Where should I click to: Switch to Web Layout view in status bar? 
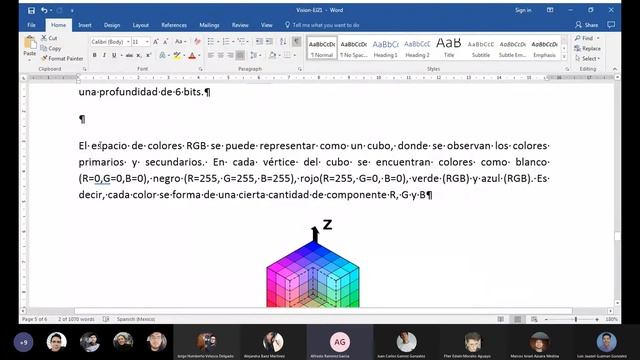click(534, 319)
